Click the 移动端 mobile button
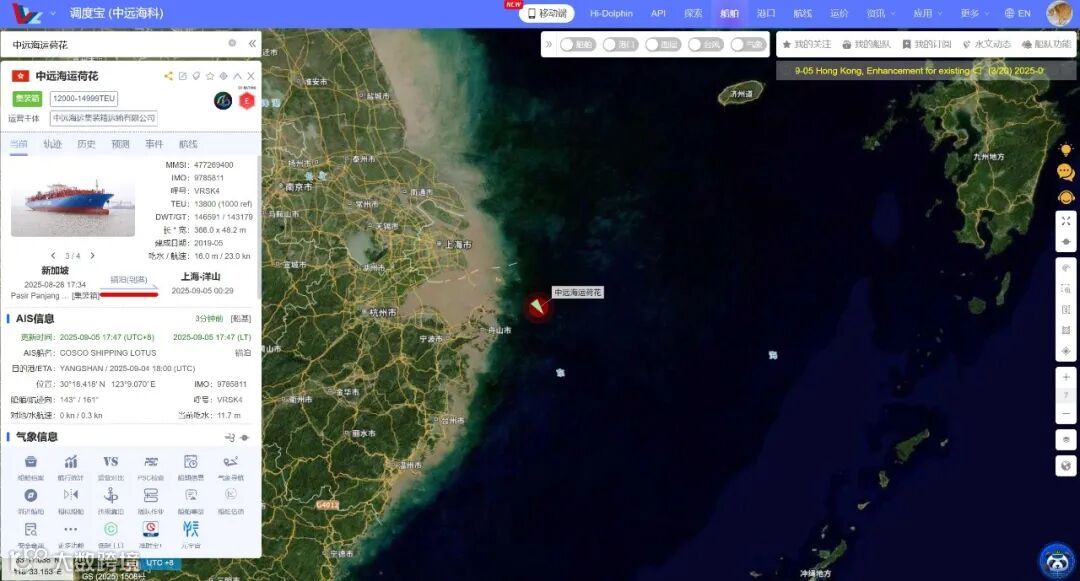1080x581 pixels. [x=546, y=13]
